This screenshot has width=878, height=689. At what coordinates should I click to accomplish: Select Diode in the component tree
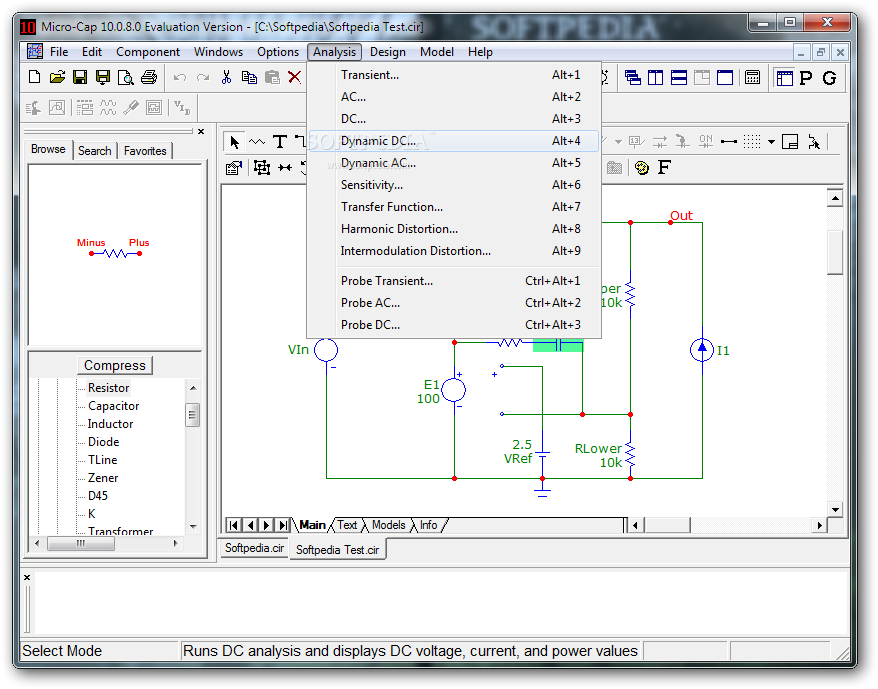pos(104,441)
